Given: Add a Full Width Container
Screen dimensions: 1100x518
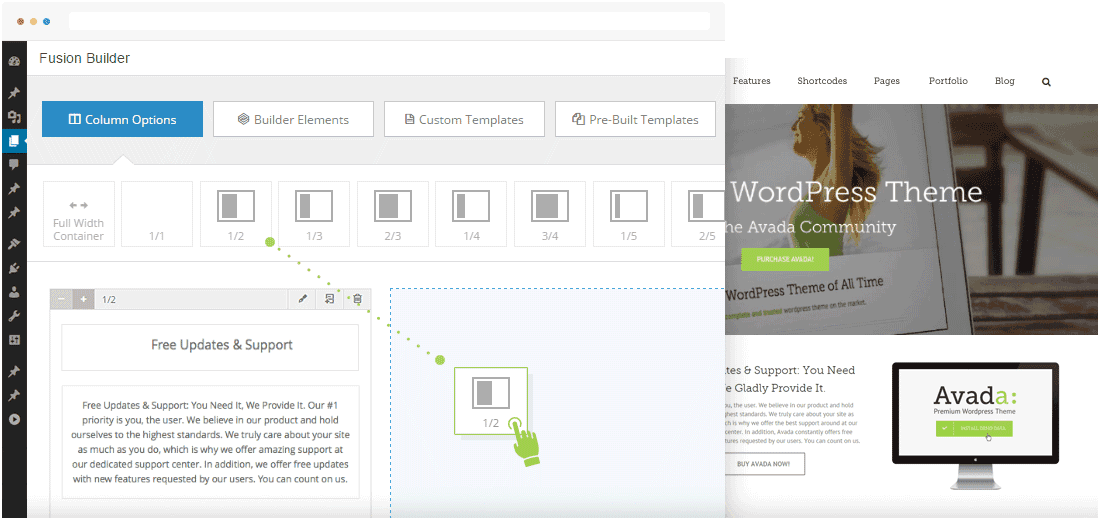Looking at the screenshot, I should click(79, 214).
